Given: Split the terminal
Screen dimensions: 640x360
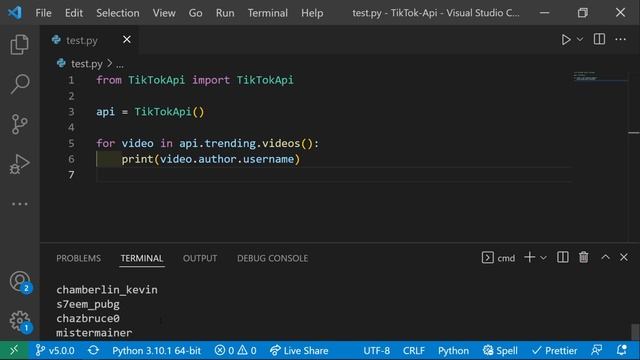Looking at the screenshot, I should point(562,258).
